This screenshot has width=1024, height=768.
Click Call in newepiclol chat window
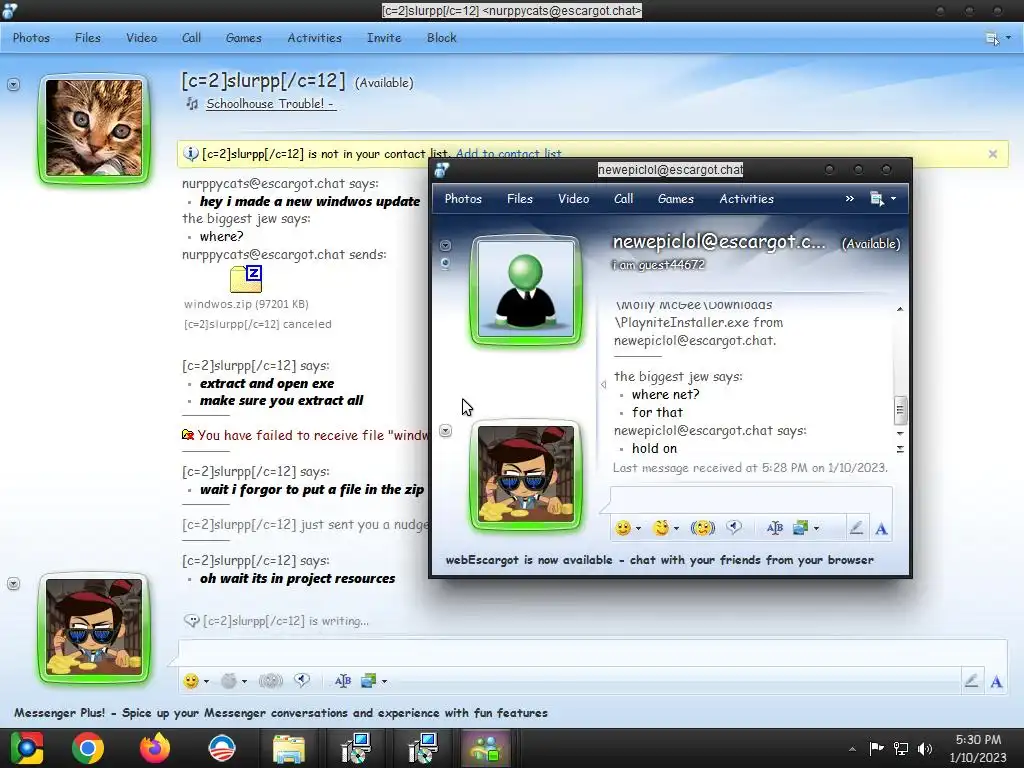coord(624,199)
